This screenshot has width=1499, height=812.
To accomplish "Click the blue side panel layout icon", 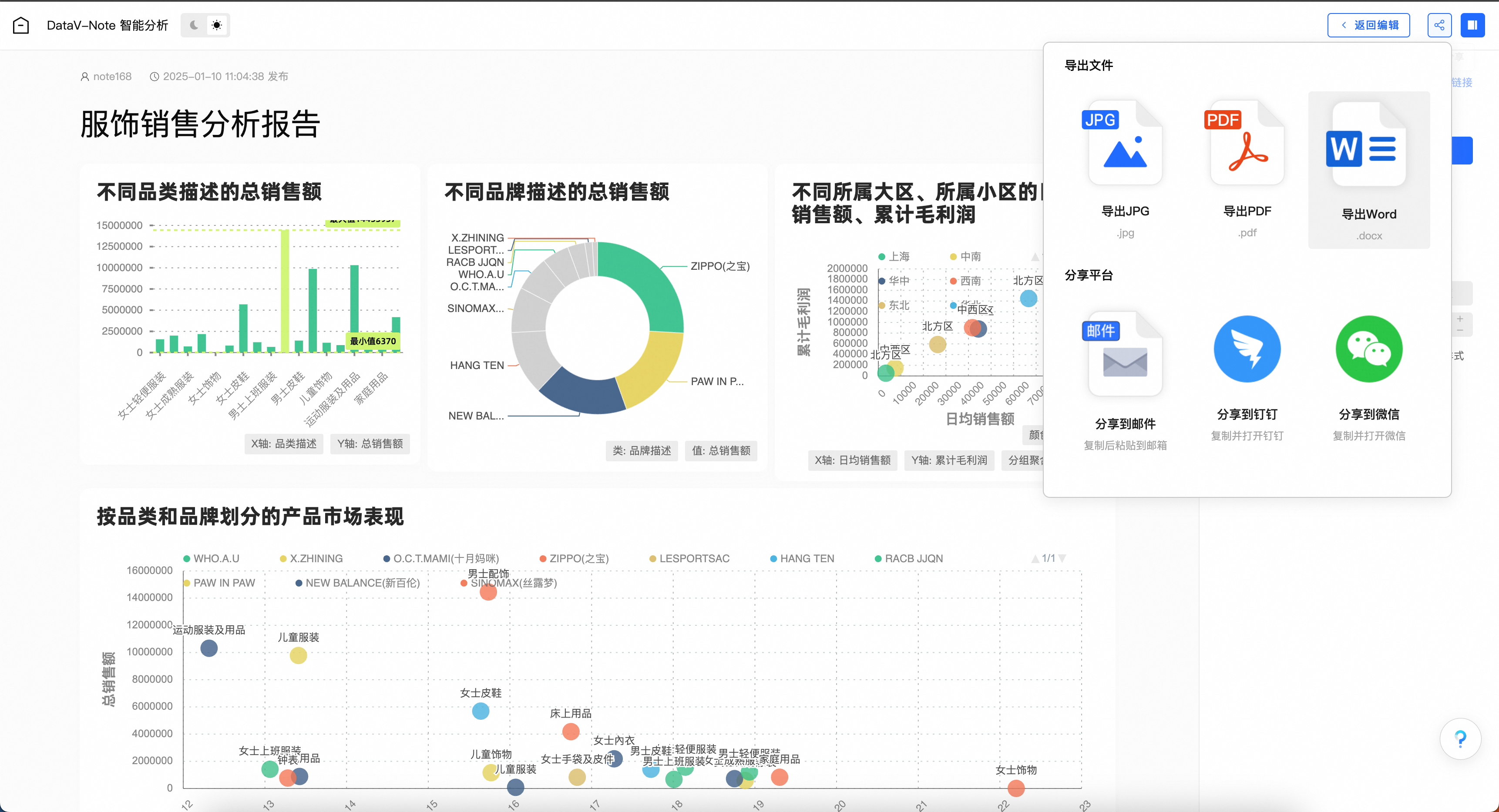I will [x=1473, y=25].
